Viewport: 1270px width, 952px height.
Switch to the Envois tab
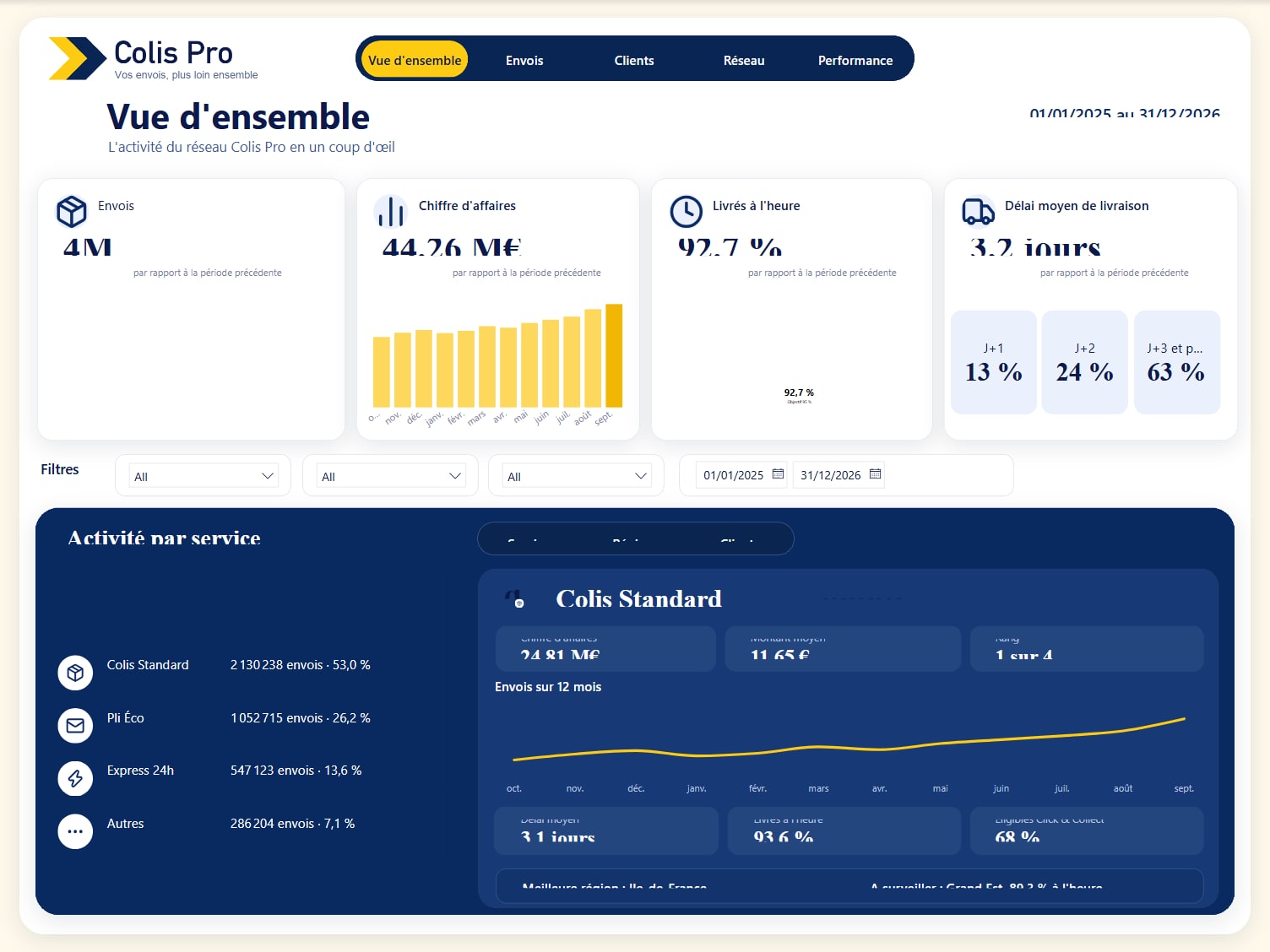[x=524, y=60]
